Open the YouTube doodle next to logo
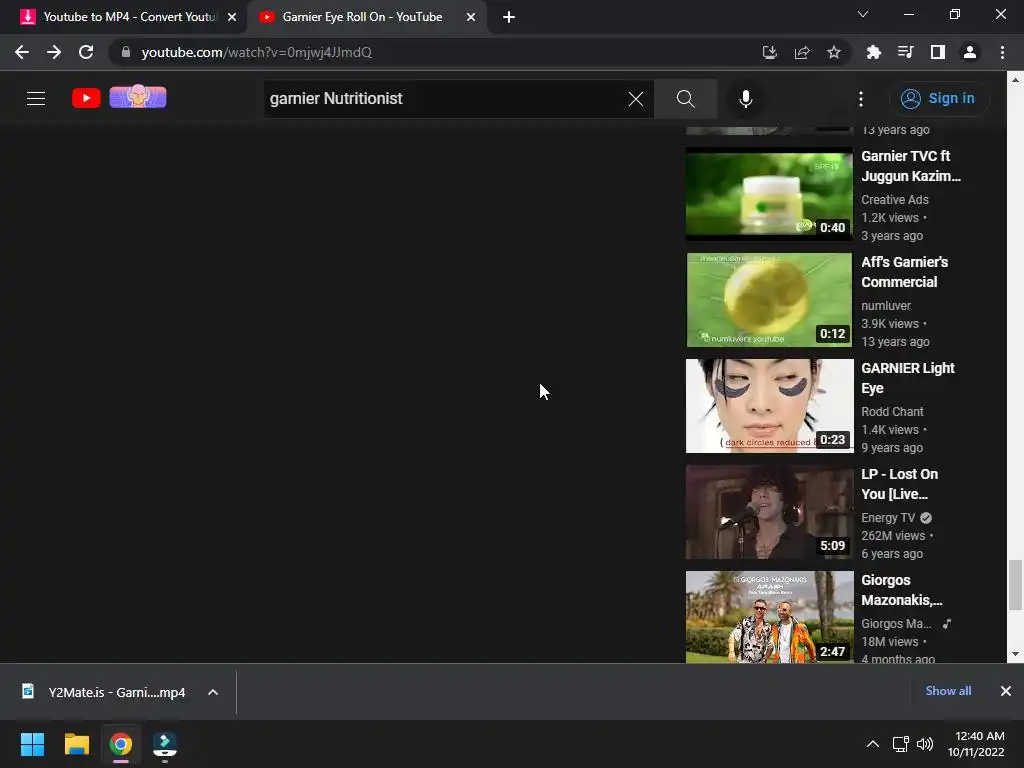Image resolution: width=1024 pixels, height=768 pixels. (138, 97)
